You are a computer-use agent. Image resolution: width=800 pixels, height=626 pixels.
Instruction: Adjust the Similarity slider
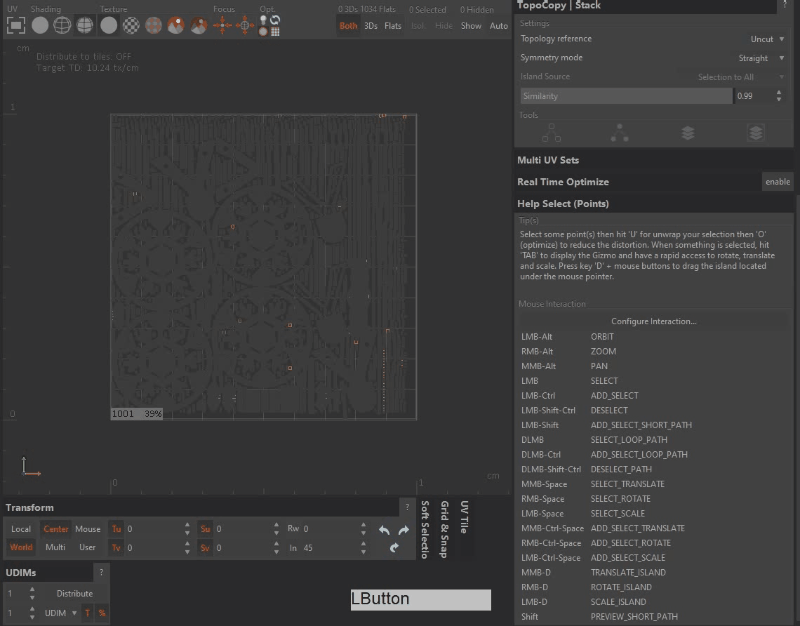[626, 96]
